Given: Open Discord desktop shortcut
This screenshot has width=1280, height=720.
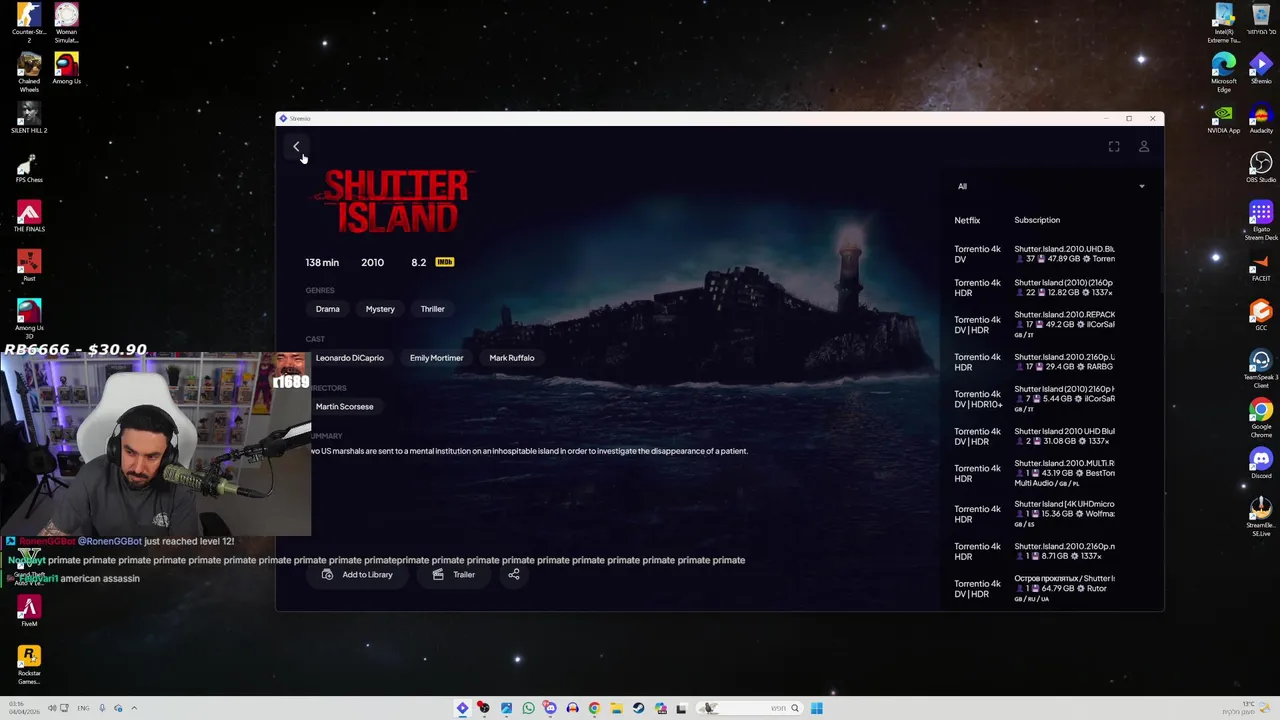Looking at the screenshot, I should click(x=1261, y=463).
